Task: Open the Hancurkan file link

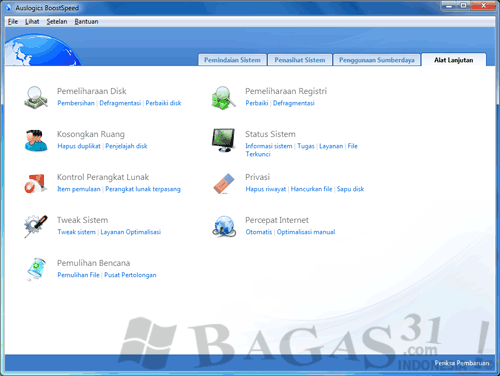Action: (x=311, y=189)
